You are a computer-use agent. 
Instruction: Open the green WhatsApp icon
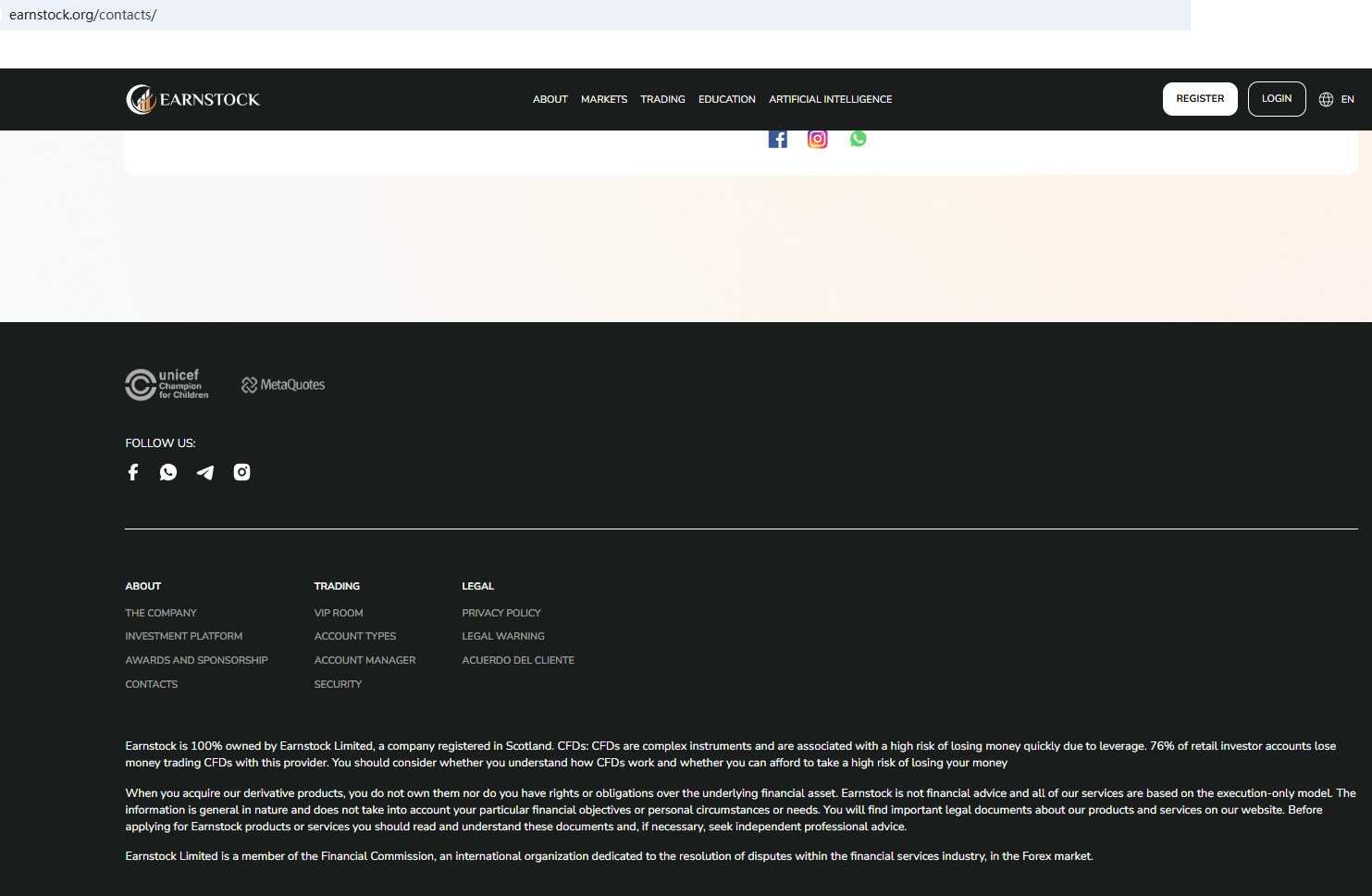pos(859,139)
